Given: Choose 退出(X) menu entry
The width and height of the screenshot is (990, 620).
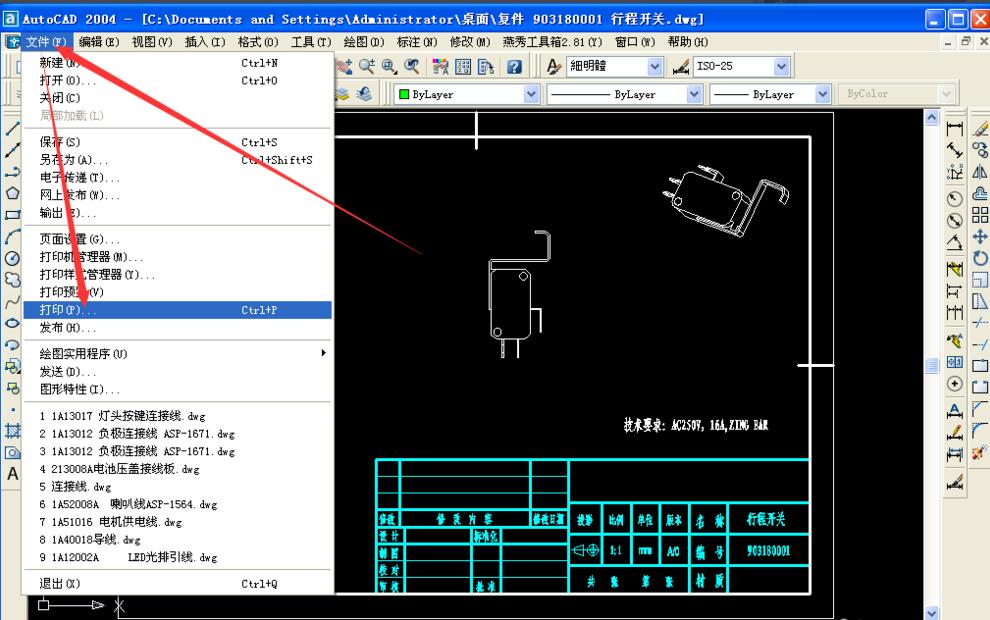Looking at the screenshot, I should pos(177,583).
